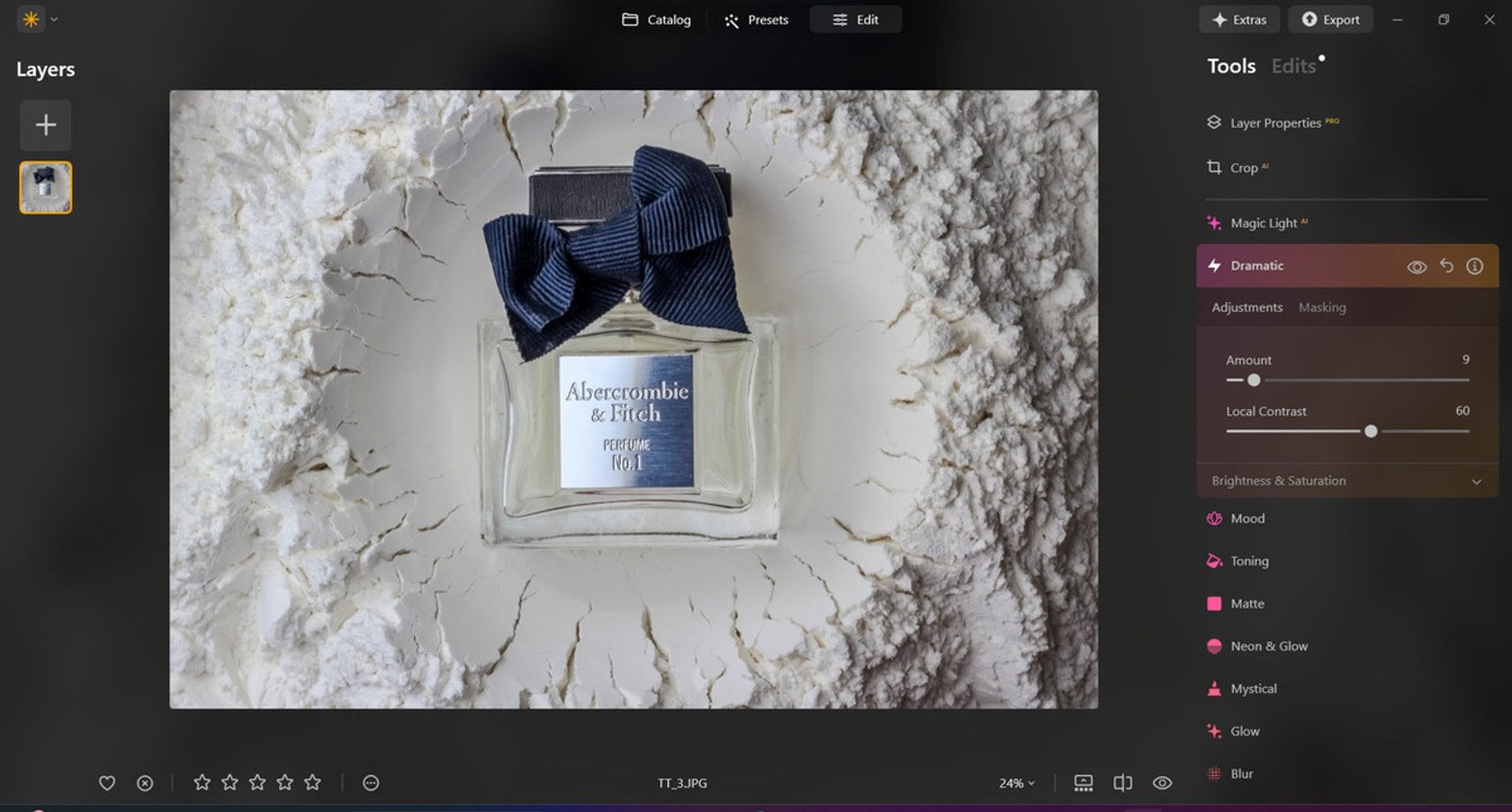Viewport: 1512px width, 812px height.
Task: Open the dropdown next to the app logo
Action: tap(52, 19)
